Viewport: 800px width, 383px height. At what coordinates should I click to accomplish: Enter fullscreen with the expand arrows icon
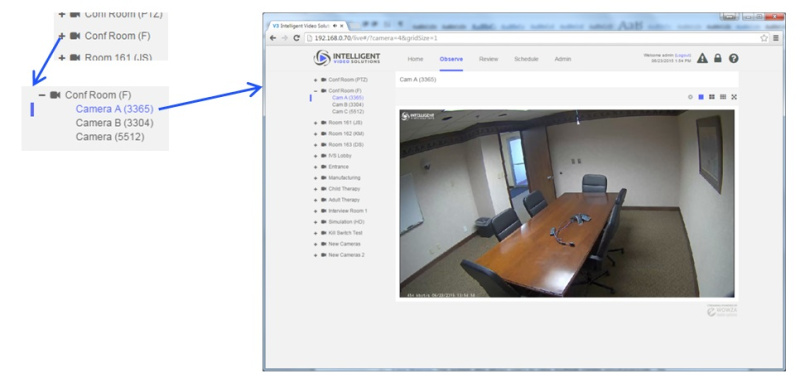734,97
